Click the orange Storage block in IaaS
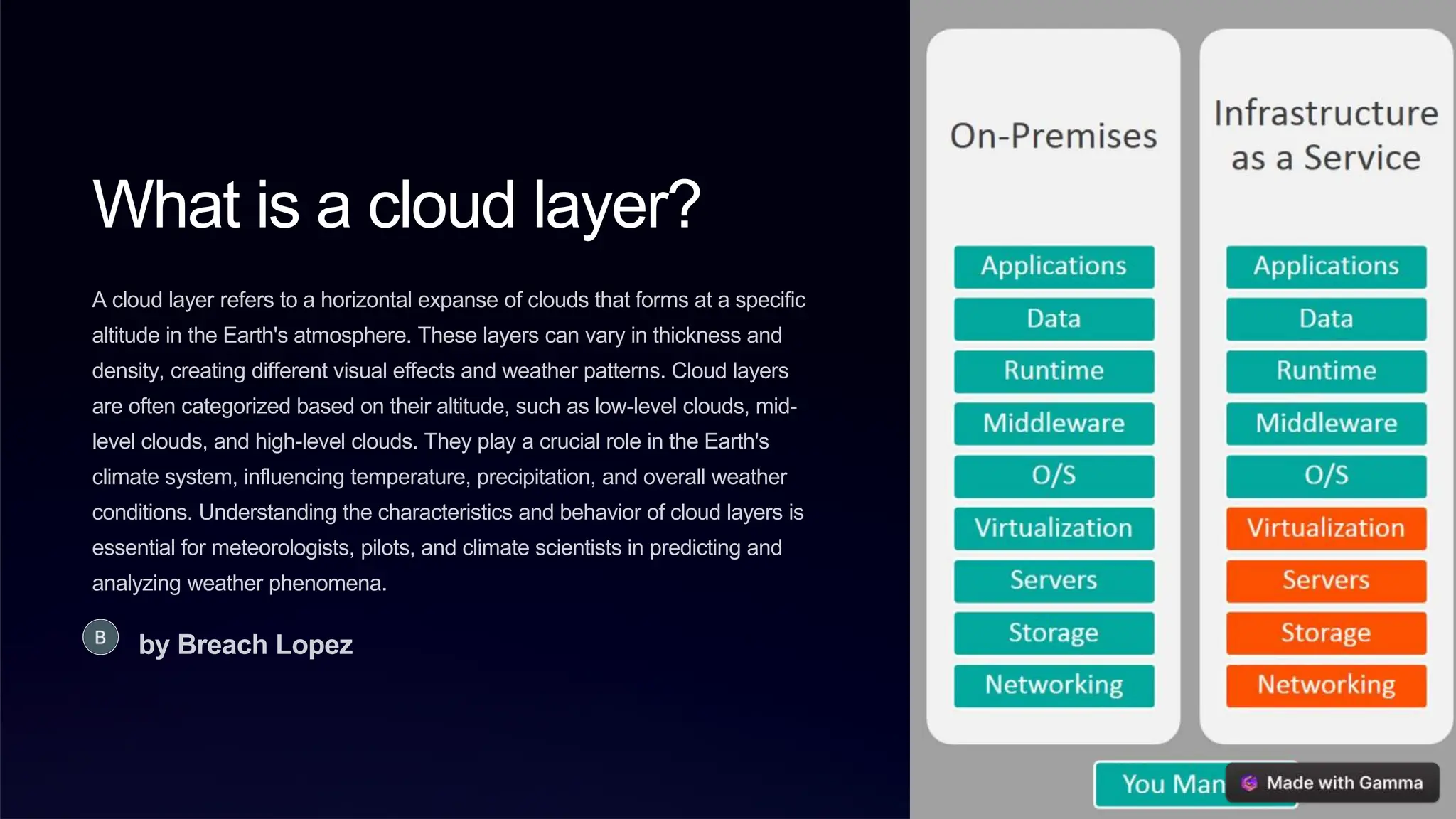The width and height of the screenshot is (1456, 819). click(x=1326, y=633)
